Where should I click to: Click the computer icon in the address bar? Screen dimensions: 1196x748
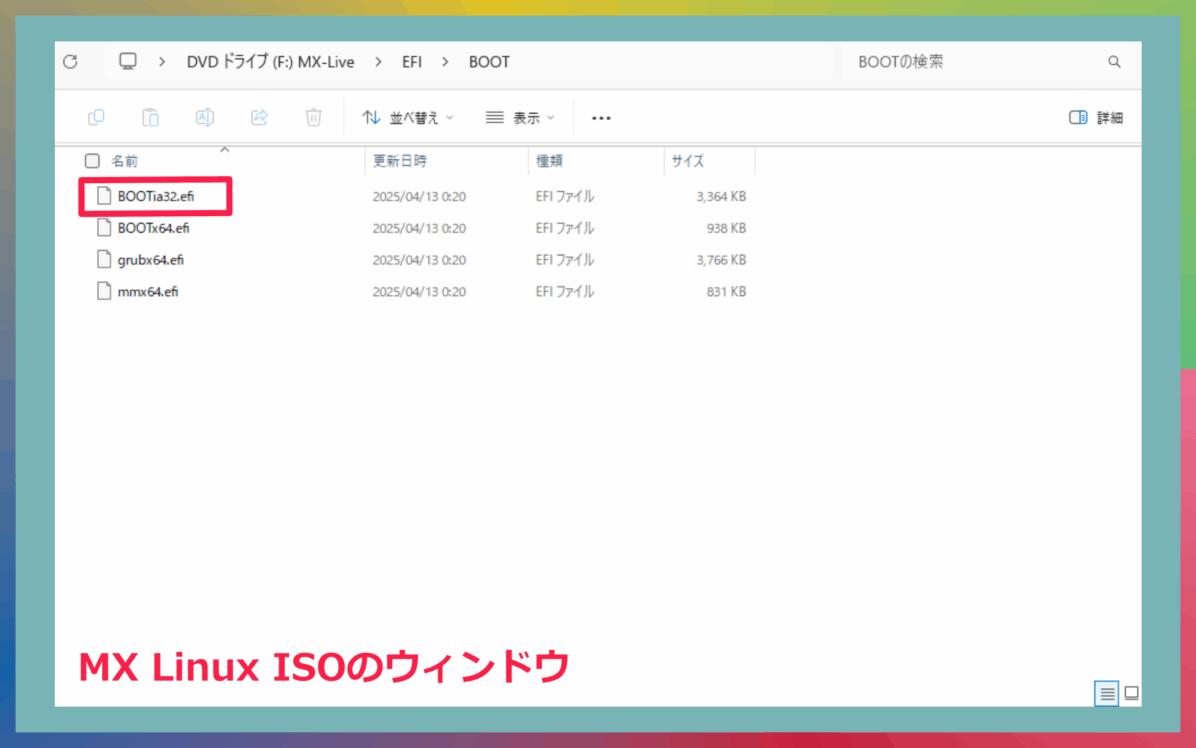[x=127, y=61]
